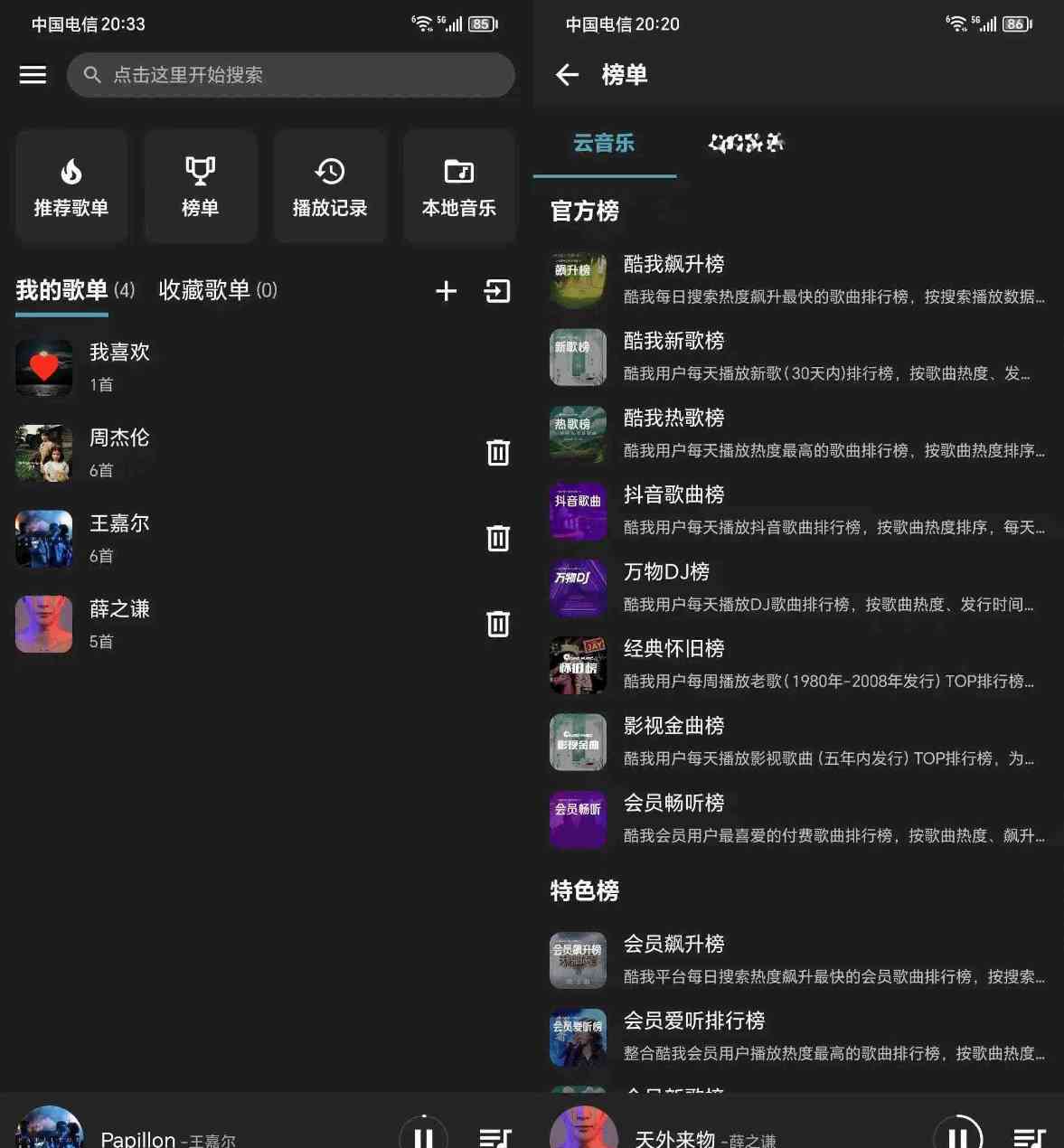Click 会员飙升榜 cover icon
Image resolution: width=1064 pixels, height=1148 pixels.
[x=578, y=960]
